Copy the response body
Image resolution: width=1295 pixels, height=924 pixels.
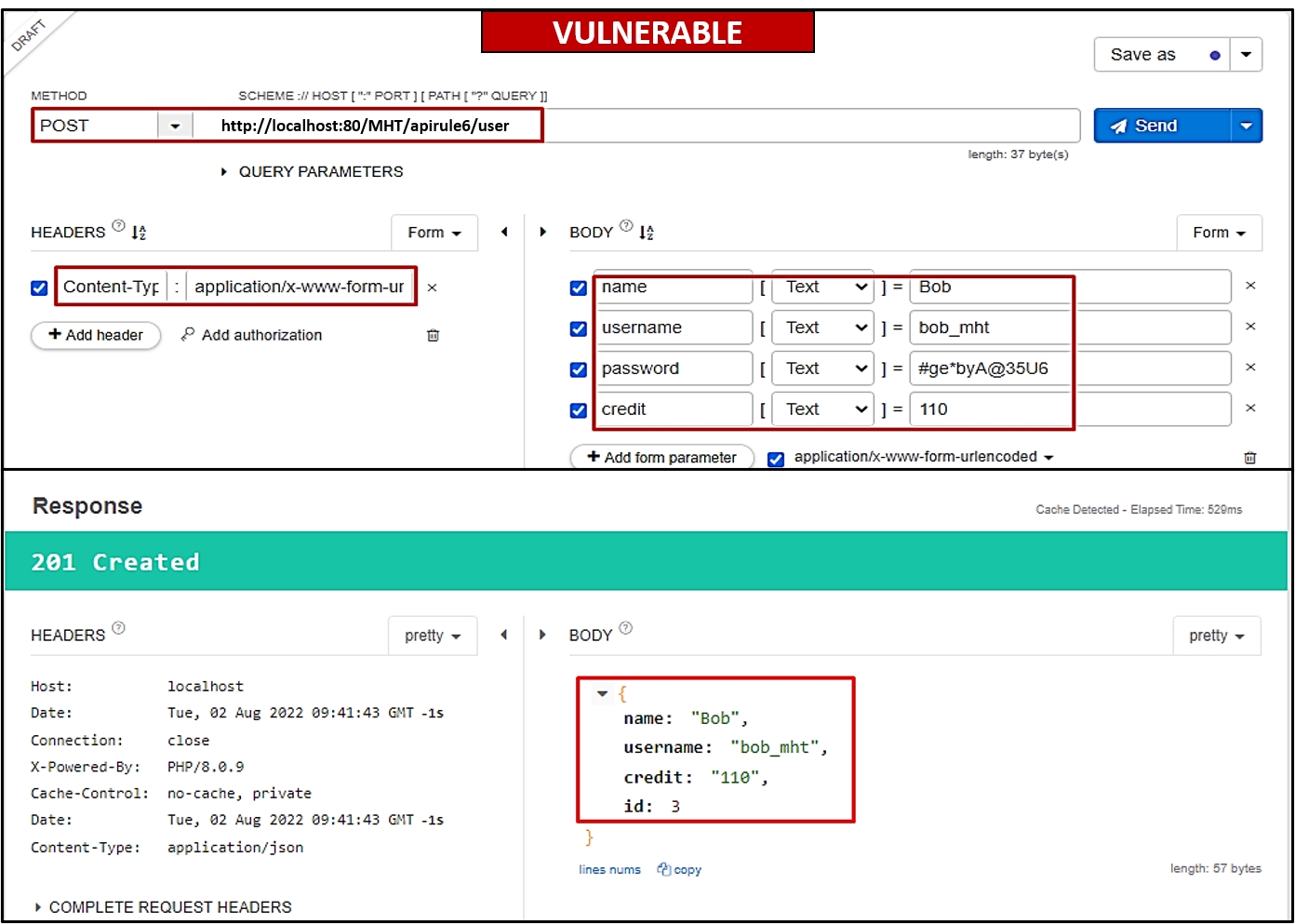tap(680, 869)
